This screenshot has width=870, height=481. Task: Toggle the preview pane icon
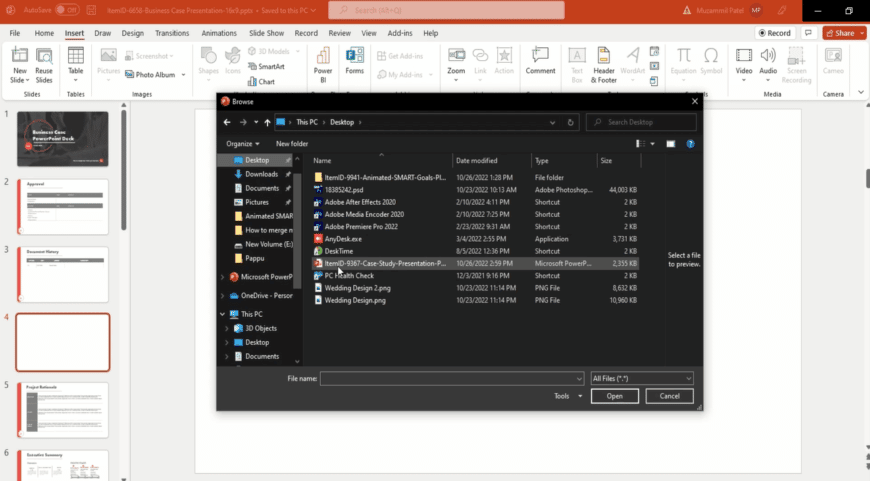(671, 143)
